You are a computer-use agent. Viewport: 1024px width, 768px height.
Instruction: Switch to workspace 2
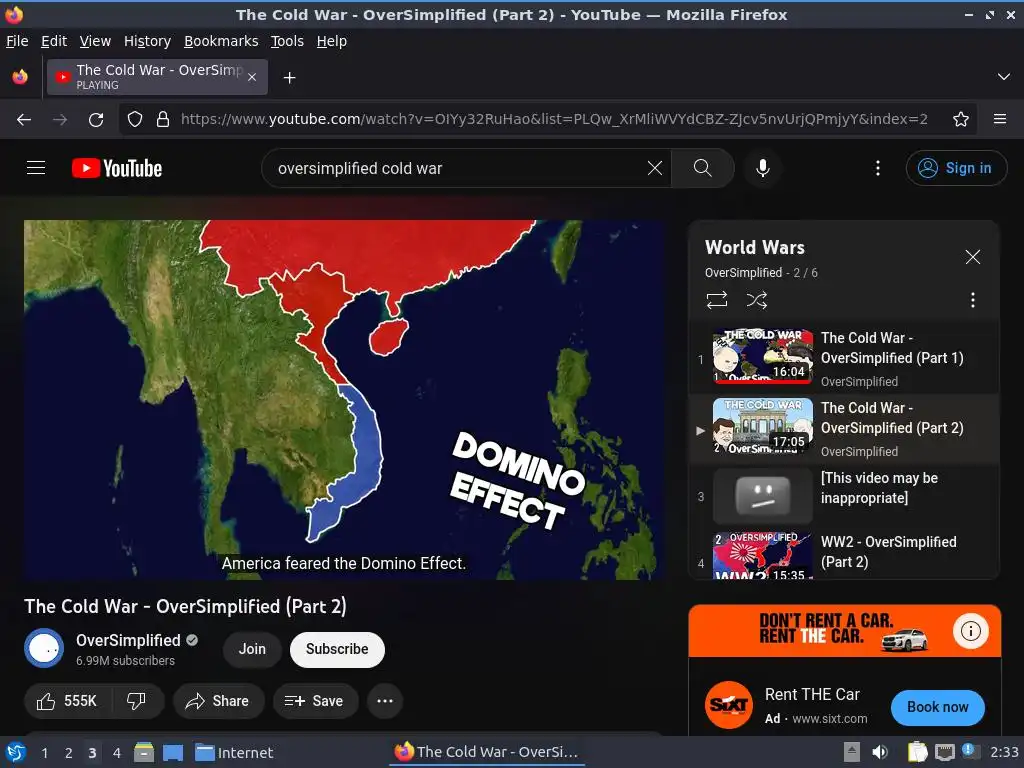pyautogui.click(x=69, y=753)
